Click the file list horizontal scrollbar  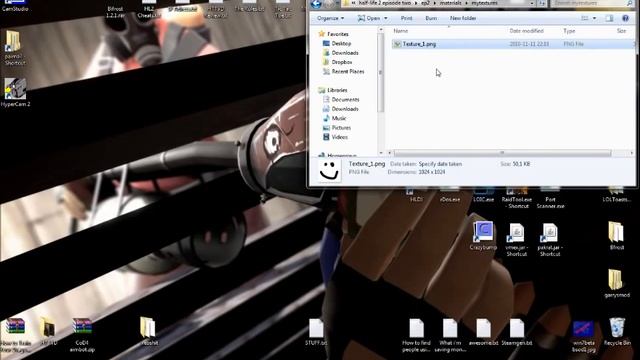(x=502, y=153)
